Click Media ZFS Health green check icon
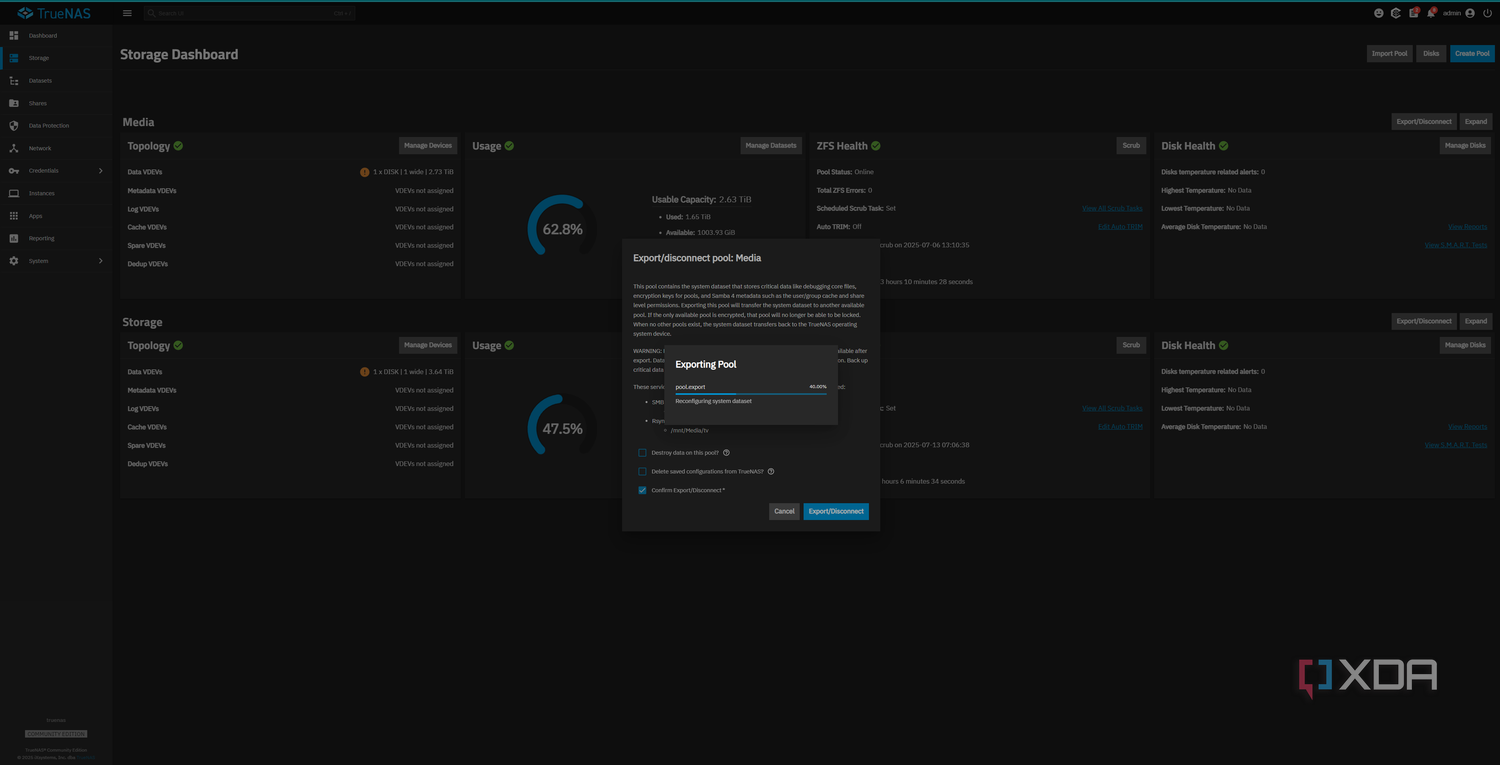Viewport: 1500px width, 765px height. click(x=876, y=146)
